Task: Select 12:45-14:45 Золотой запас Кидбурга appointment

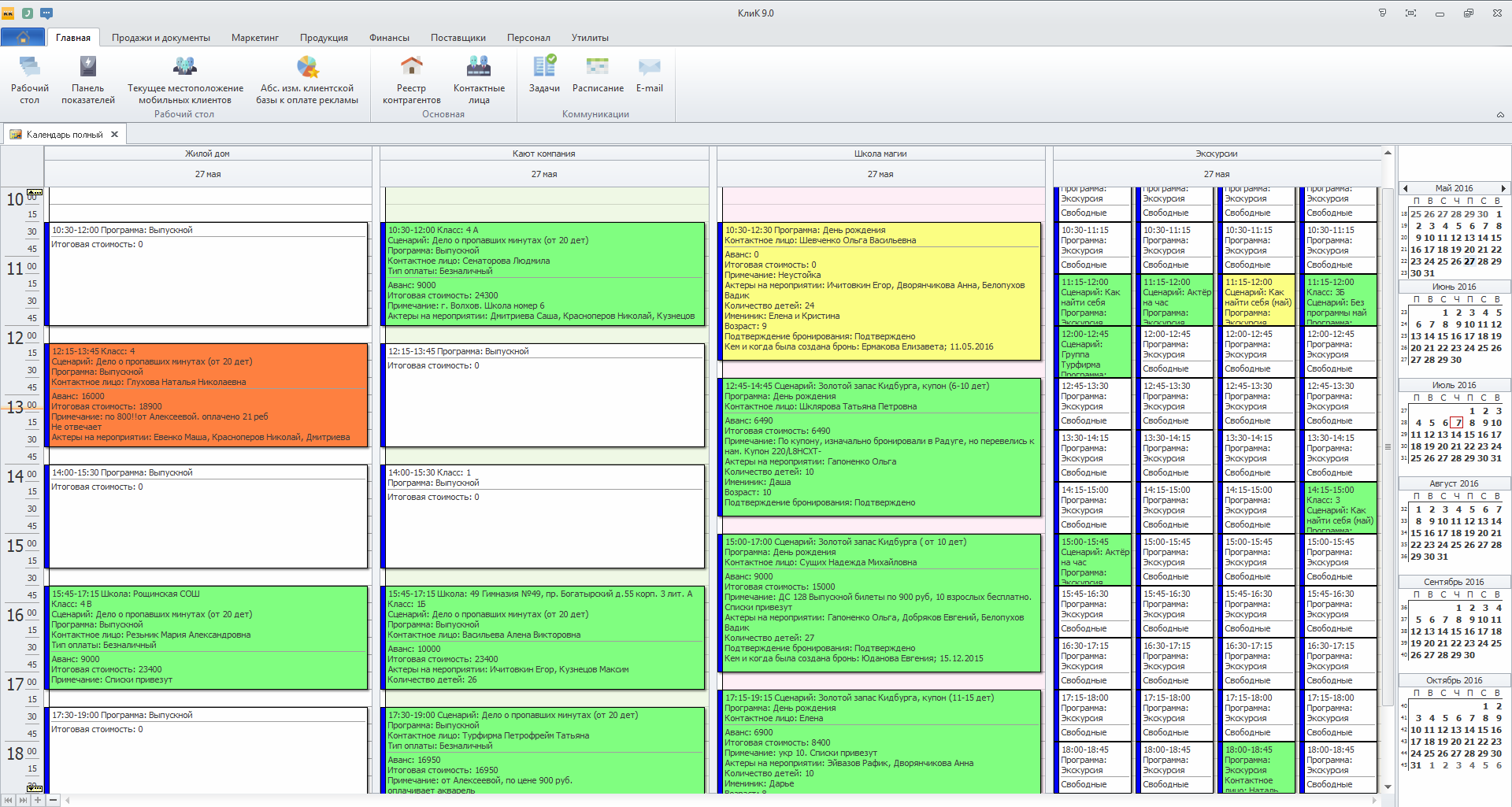Action: pos(879,447)
